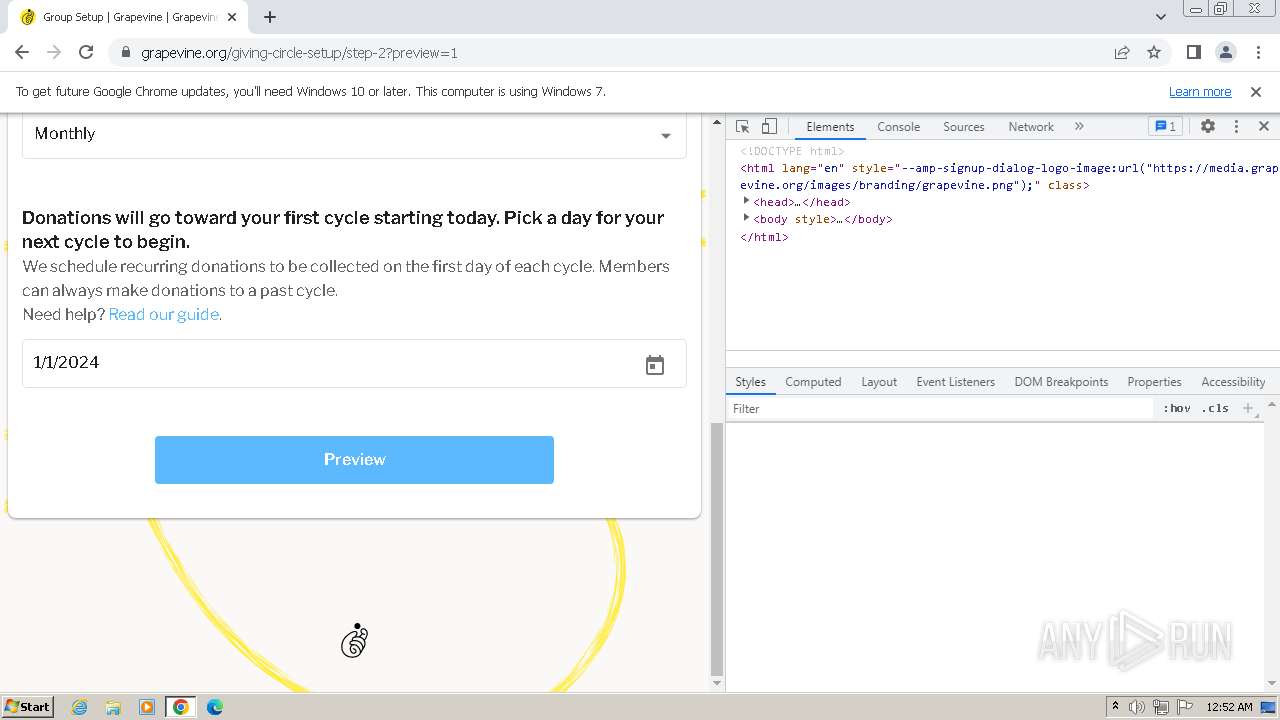Open a new browser tab
The height and width of the screenshot is (720, 1280).
tap(270, 17)
